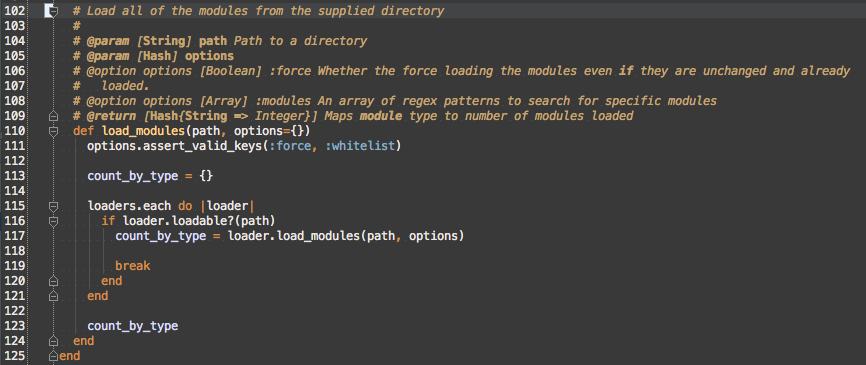Collapse the comment block fold at line 102
Viewport: 866px width, 365px height.
[53, 10]
